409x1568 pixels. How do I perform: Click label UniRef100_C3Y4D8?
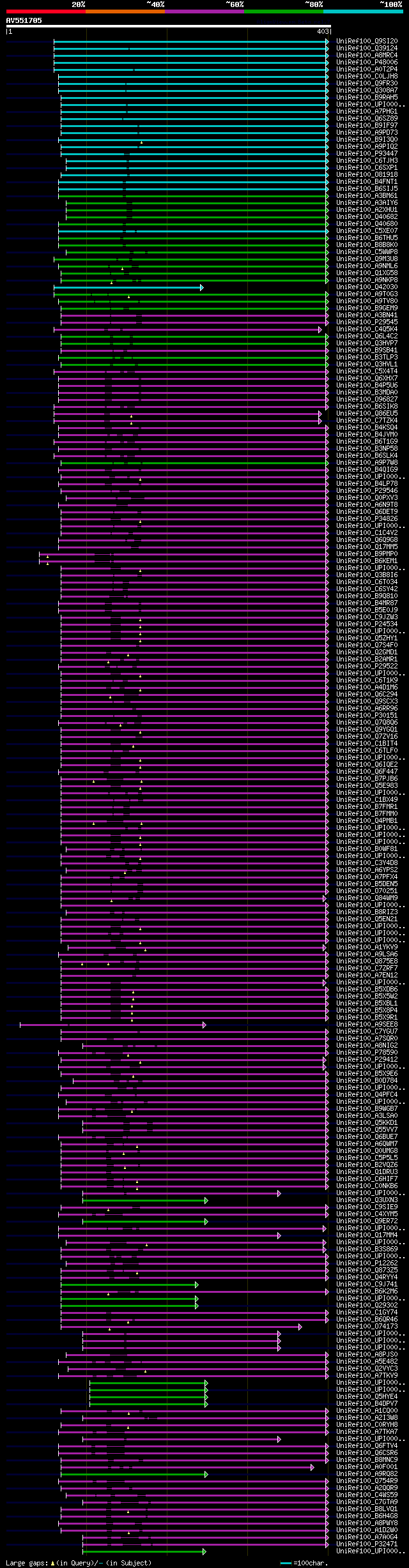point(367,863)
